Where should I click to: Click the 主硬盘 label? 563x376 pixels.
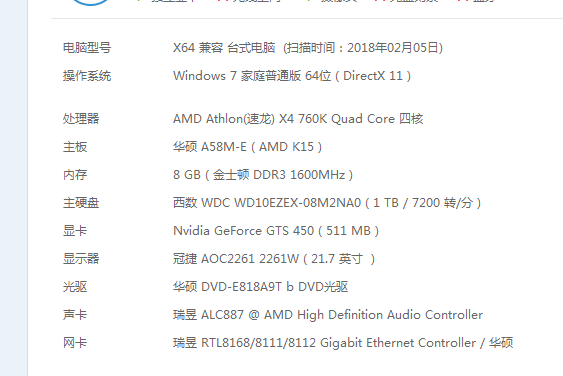coord(81,203)
